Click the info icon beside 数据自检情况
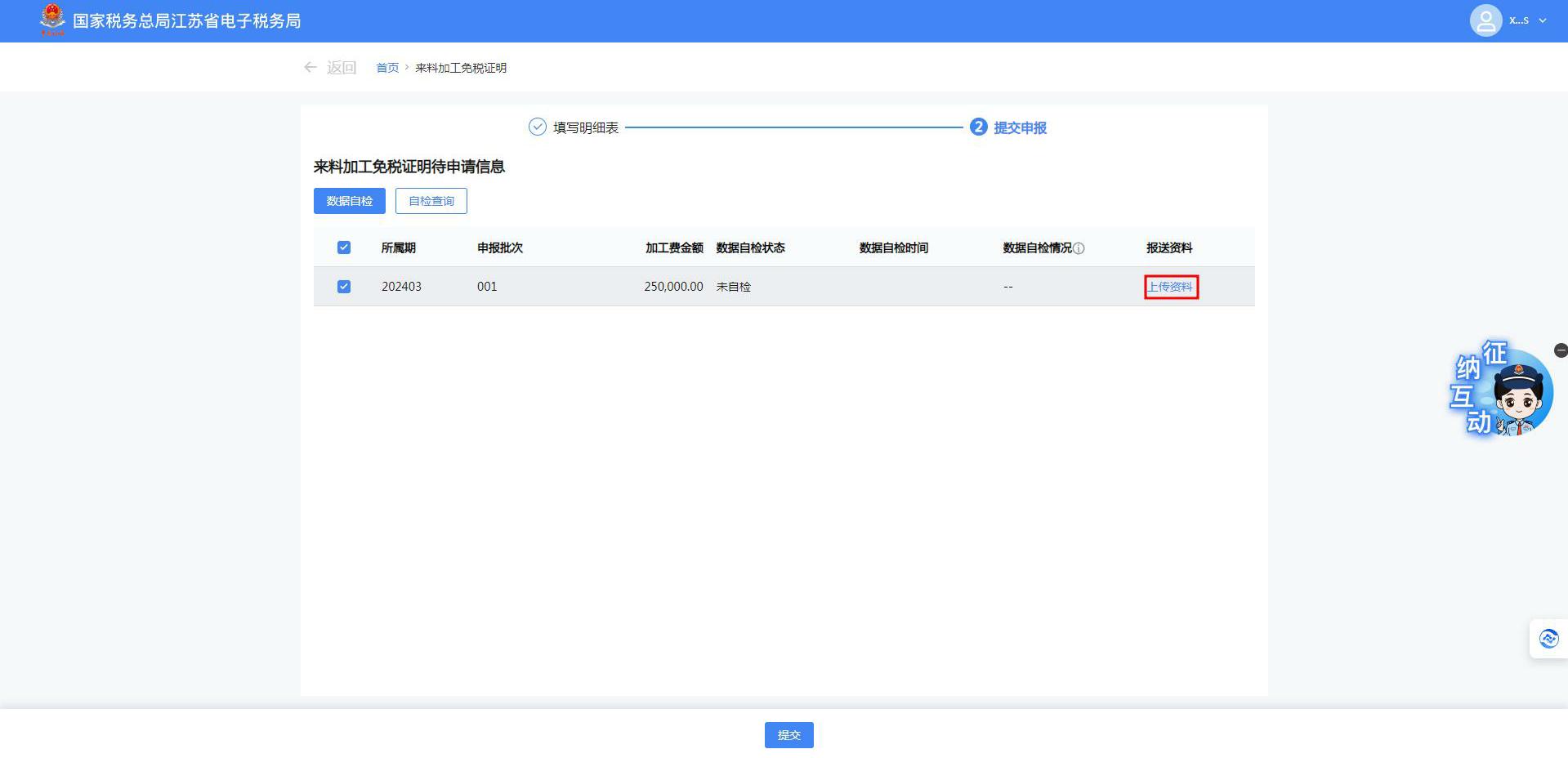 [x=1079, y=248]
